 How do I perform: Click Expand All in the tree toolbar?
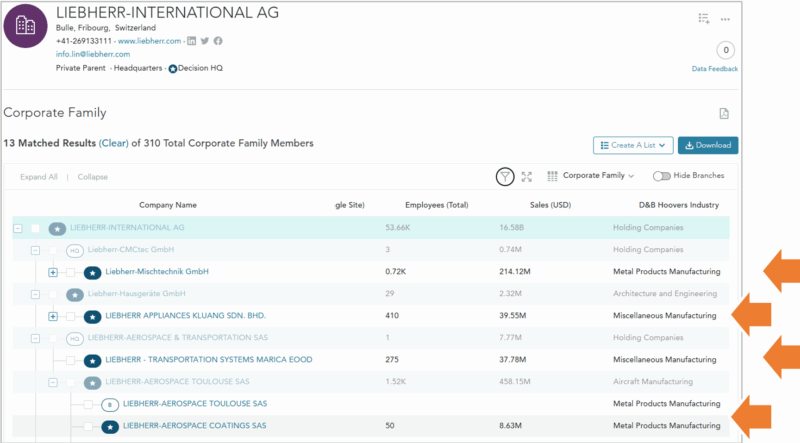point(39,177)
